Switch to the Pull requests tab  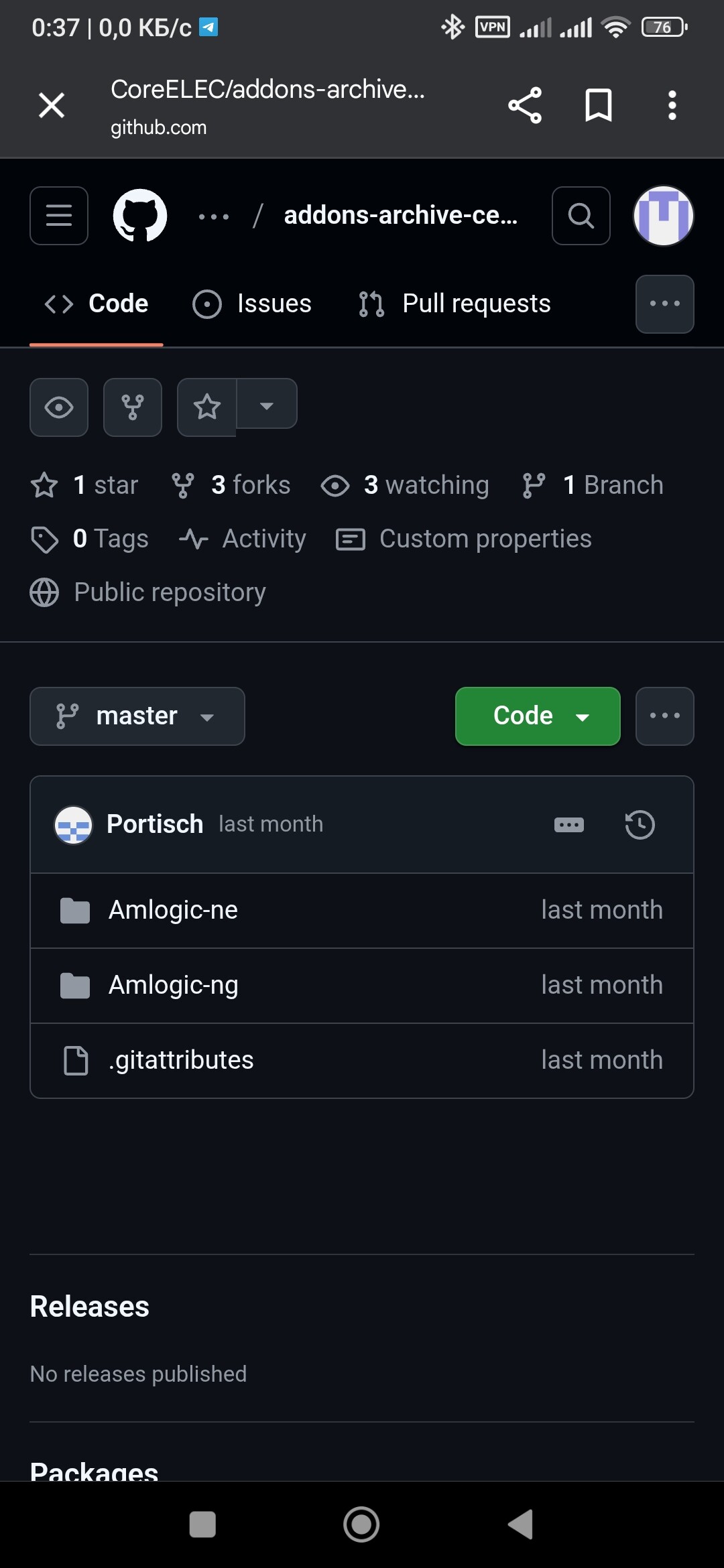[x=455, y=304]
